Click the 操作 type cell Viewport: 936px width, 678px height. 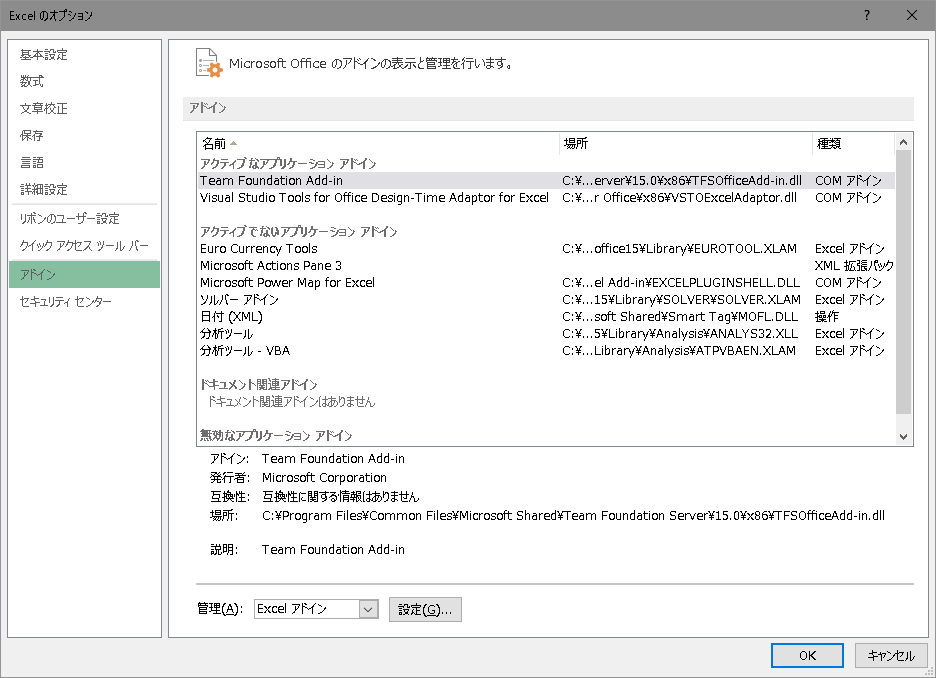(827, 316)
